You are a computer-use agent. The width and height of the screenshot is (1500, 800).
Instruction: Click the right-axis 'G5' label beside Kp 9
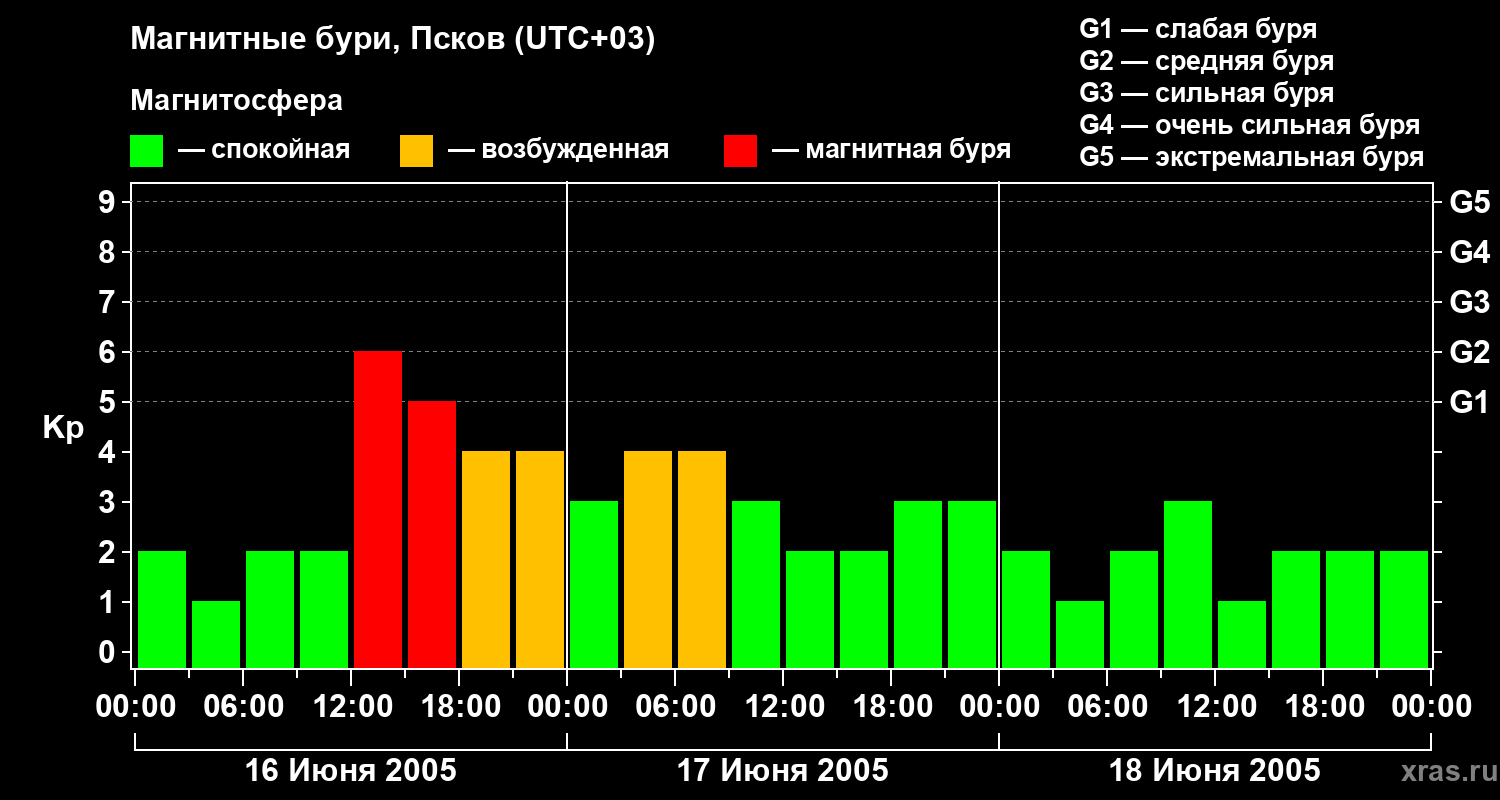1470,203
